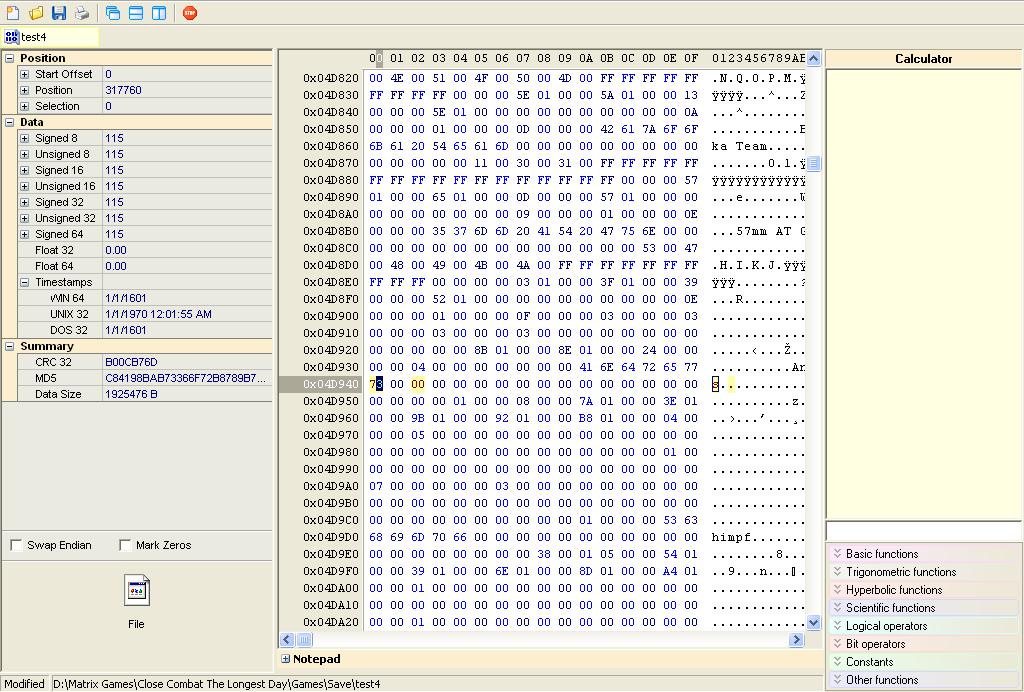Image resolution: width=1024 pixels, height=692 pixels.
Task: Click the ASCII text 'himpf' in hex view
Action: point(731,537)
